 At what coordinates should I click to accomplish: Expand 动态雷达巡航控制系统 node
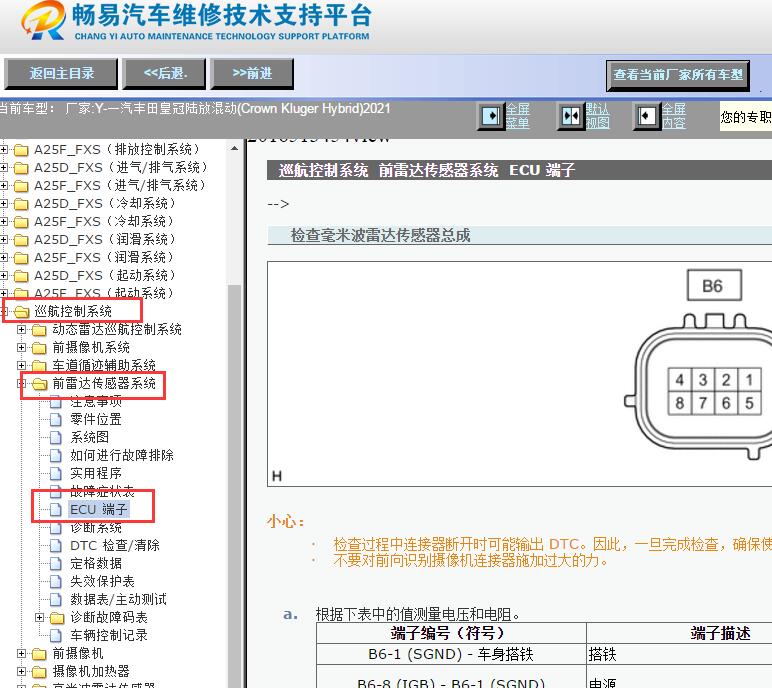pos(22,329)
